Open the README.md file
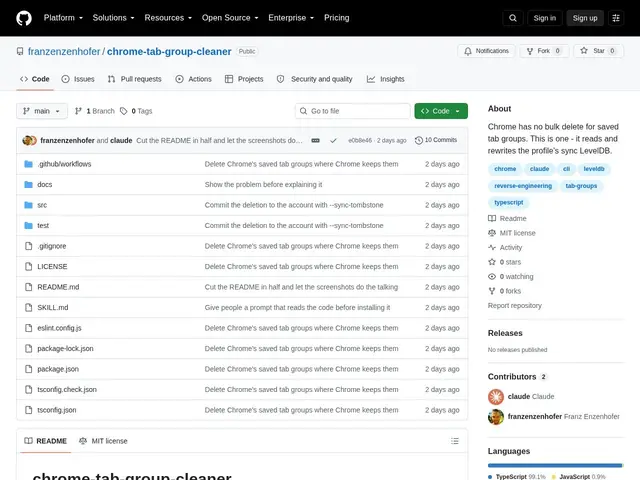This screenshot has width=640, height=480. 58,287
